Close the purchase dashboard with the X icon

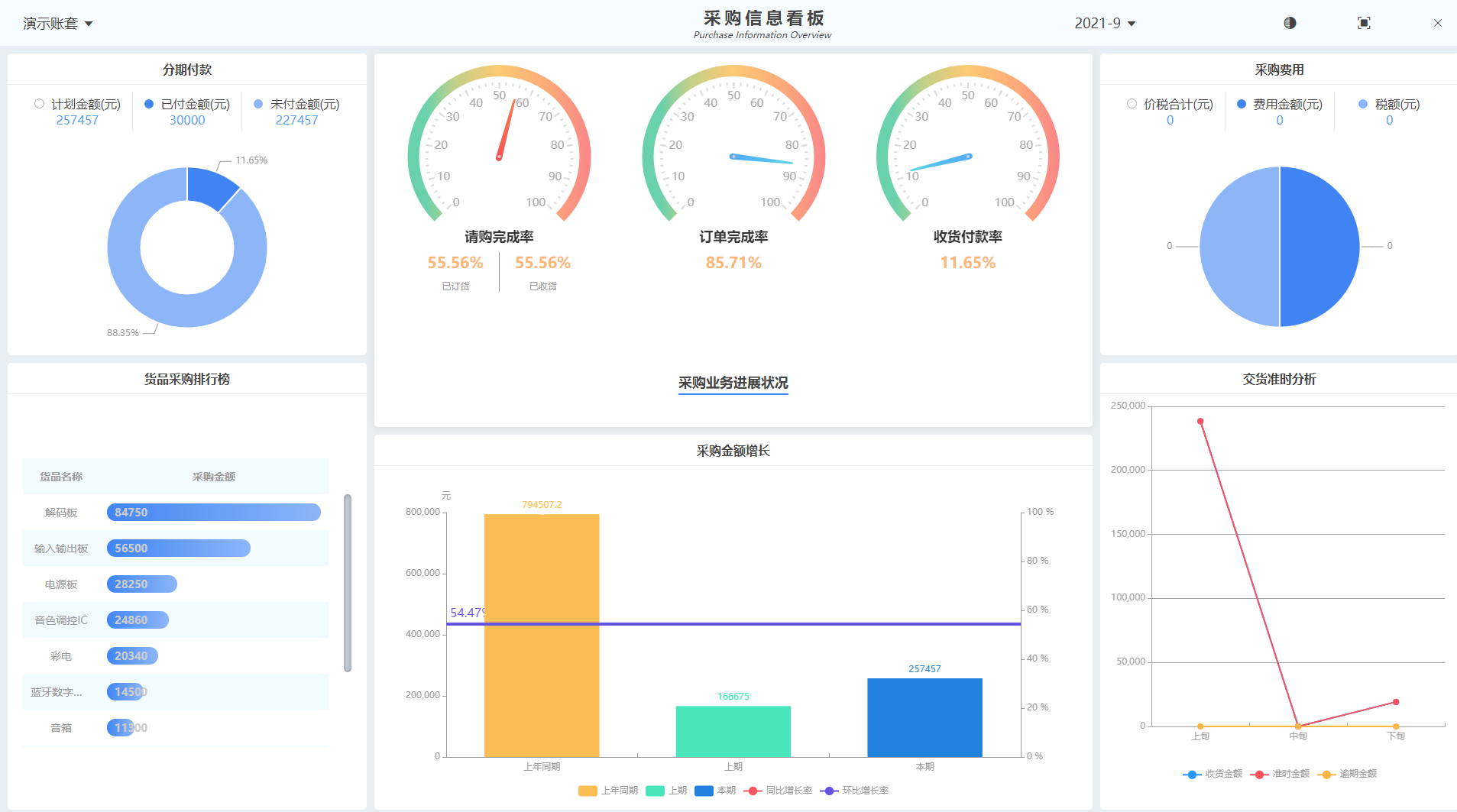coord(1438,23)
